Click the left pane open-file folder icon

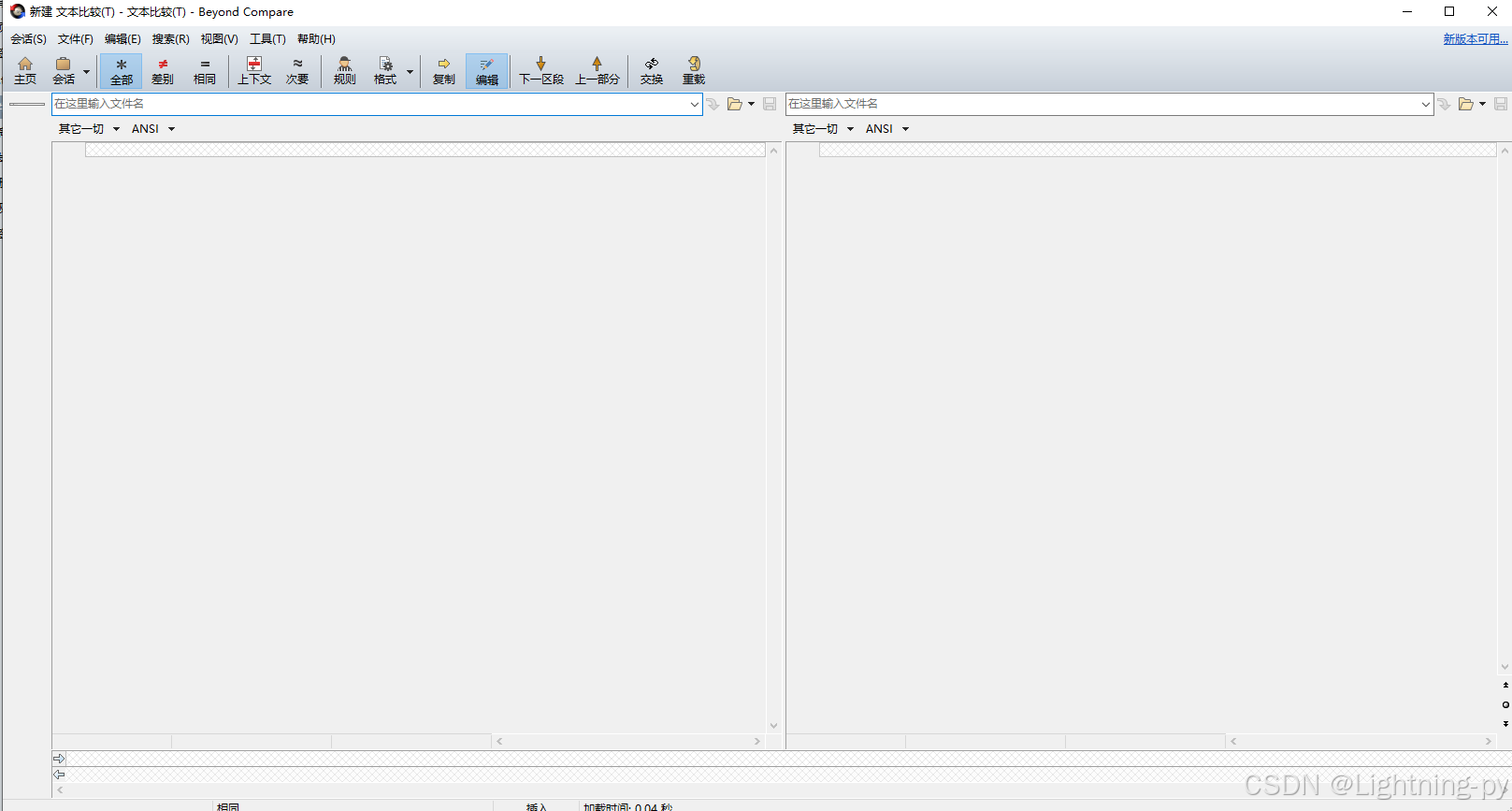[x=735, y=104]
